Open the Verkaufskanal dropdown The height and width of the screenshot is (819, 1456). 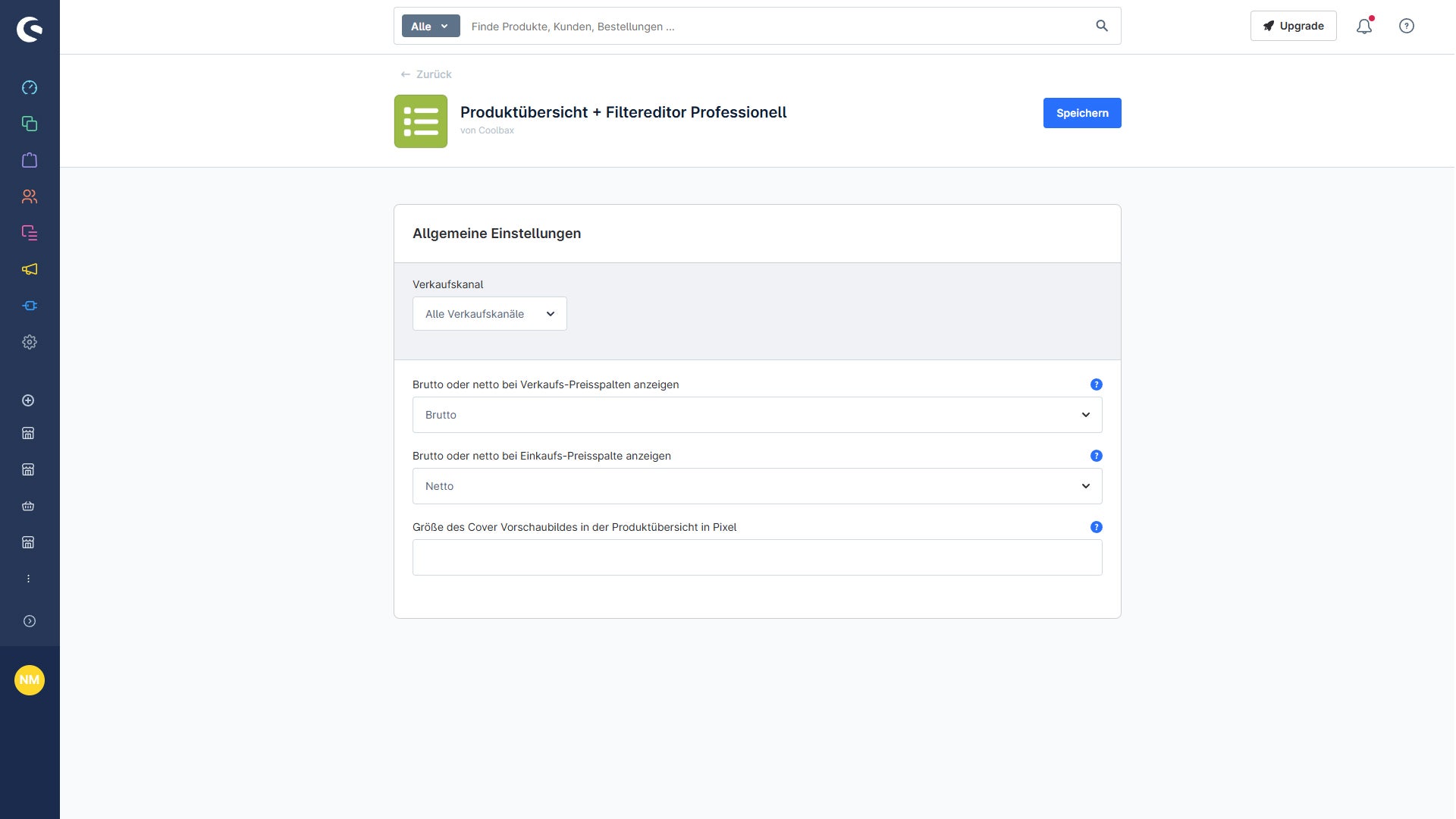click(x=490, y=314)
